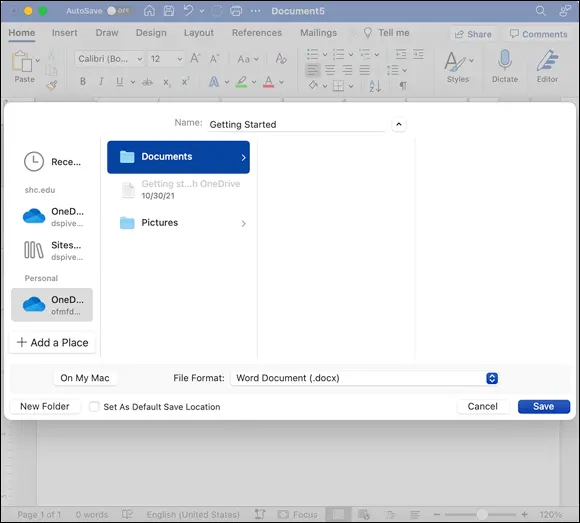Click the On My Mac button

point(85,378)
